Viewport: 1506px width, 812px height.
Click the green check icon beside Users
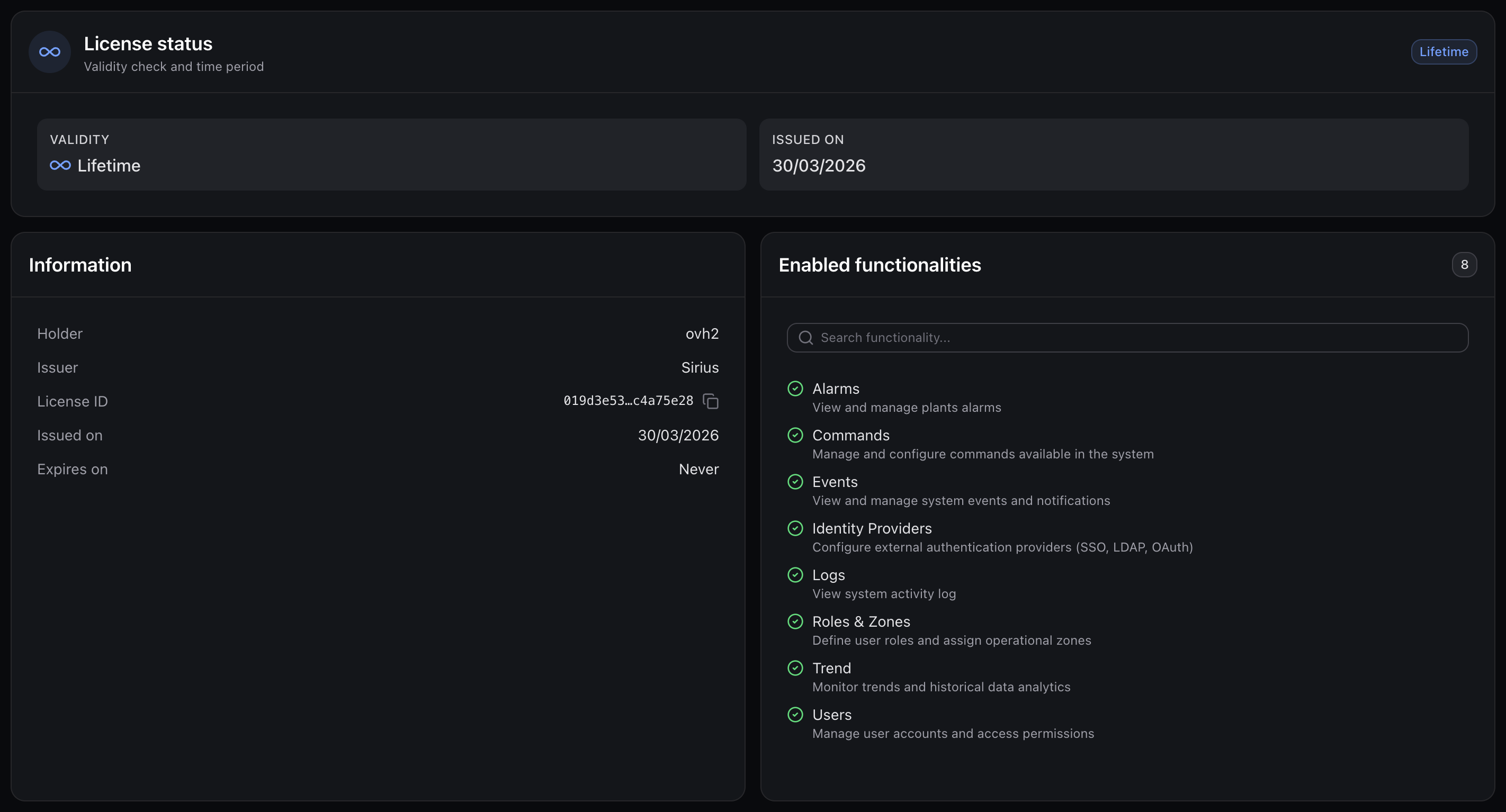[795, 715]
